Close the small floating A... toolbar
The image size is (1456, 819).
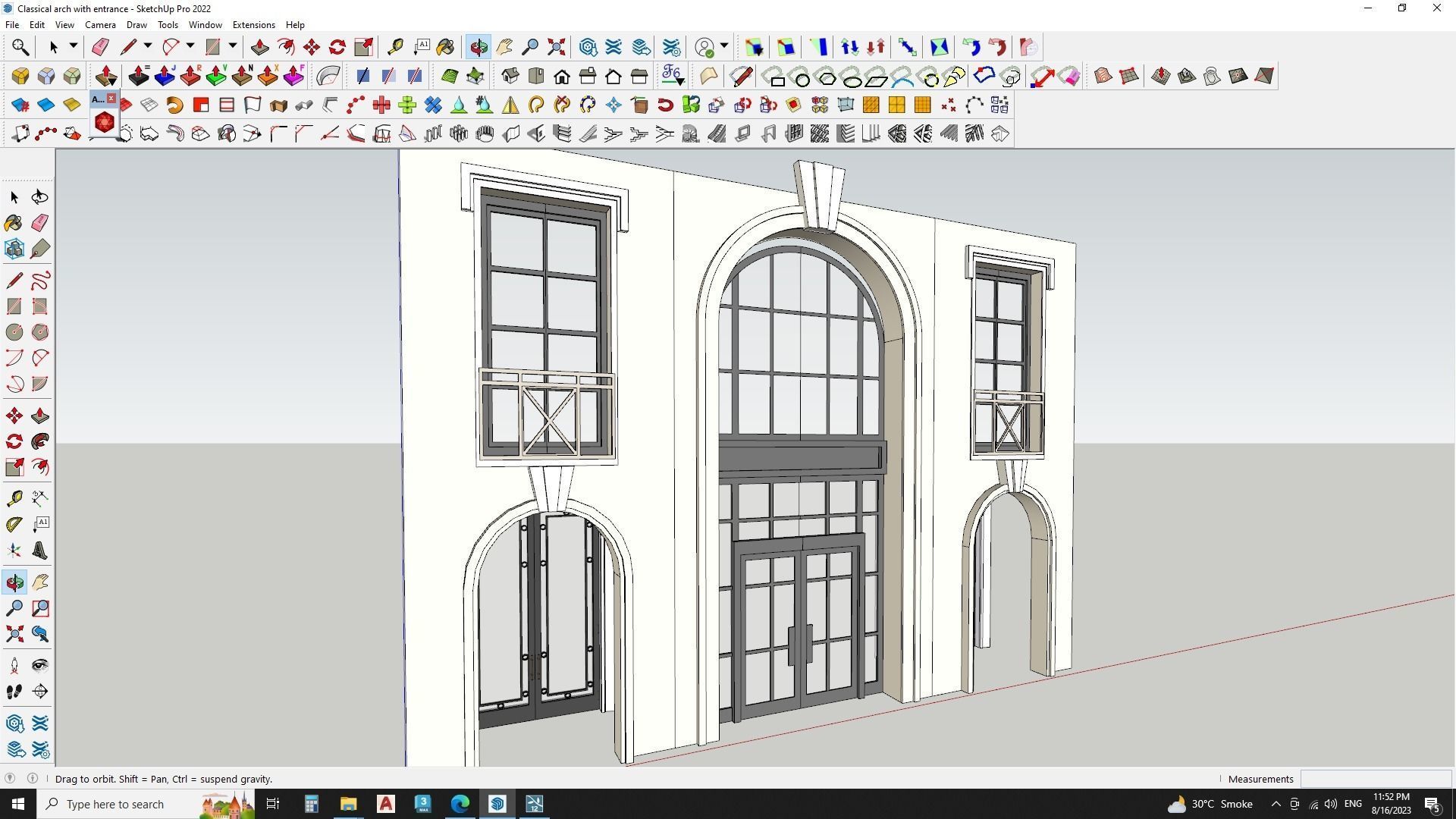(111, 99)
